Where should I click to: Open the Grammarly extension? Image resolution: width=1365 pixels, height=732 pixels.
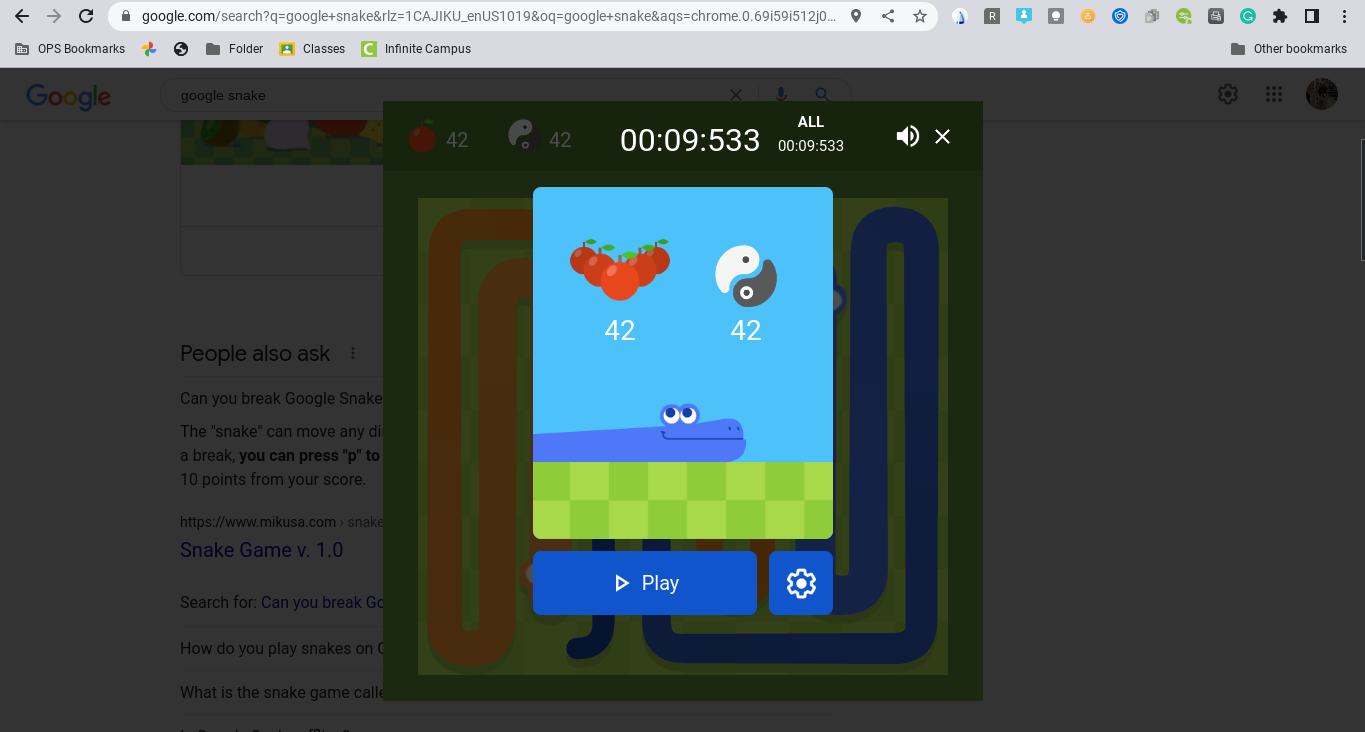point(1248,16)
